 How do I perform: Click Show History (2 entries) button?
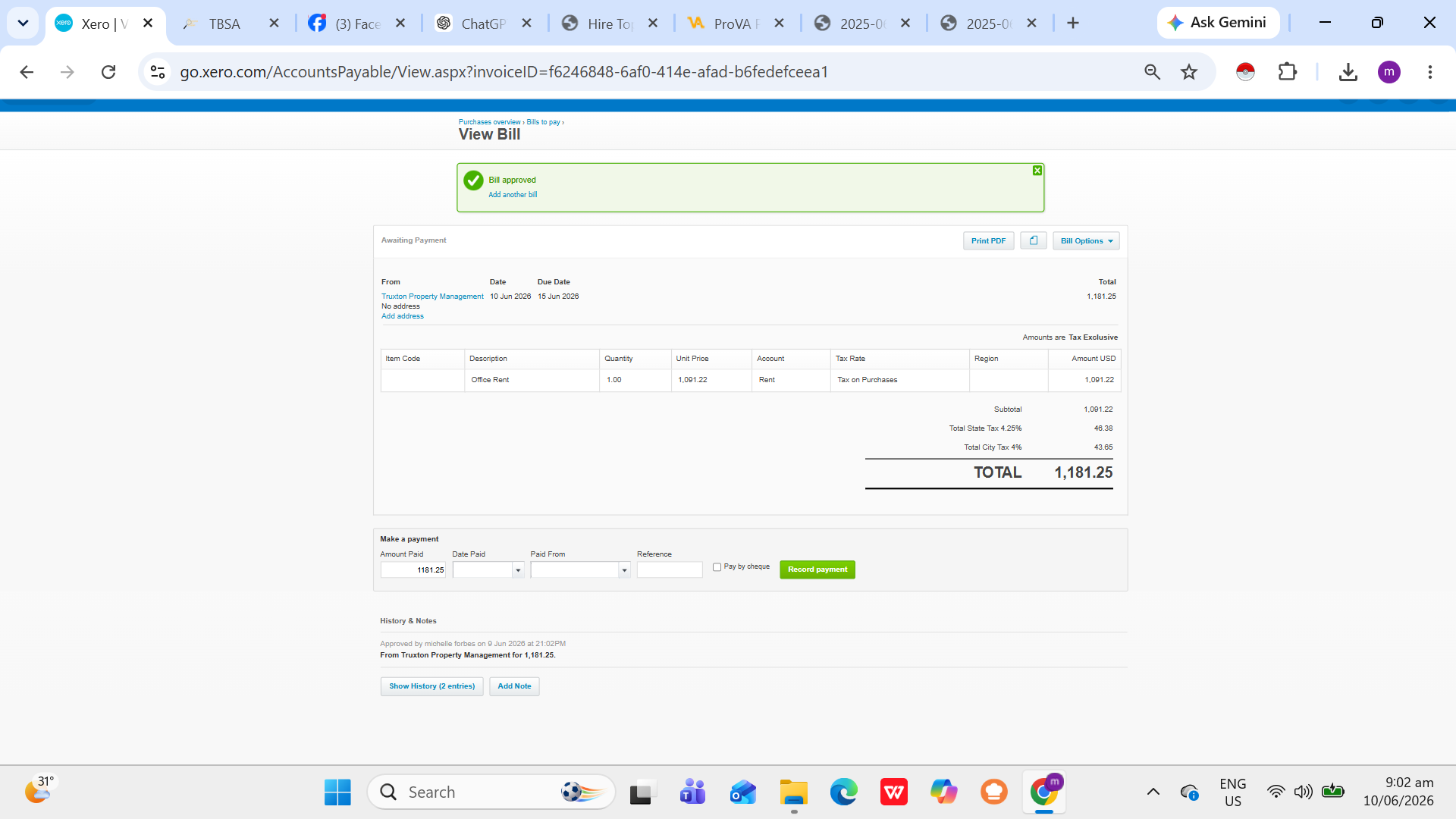pos(431,686)
